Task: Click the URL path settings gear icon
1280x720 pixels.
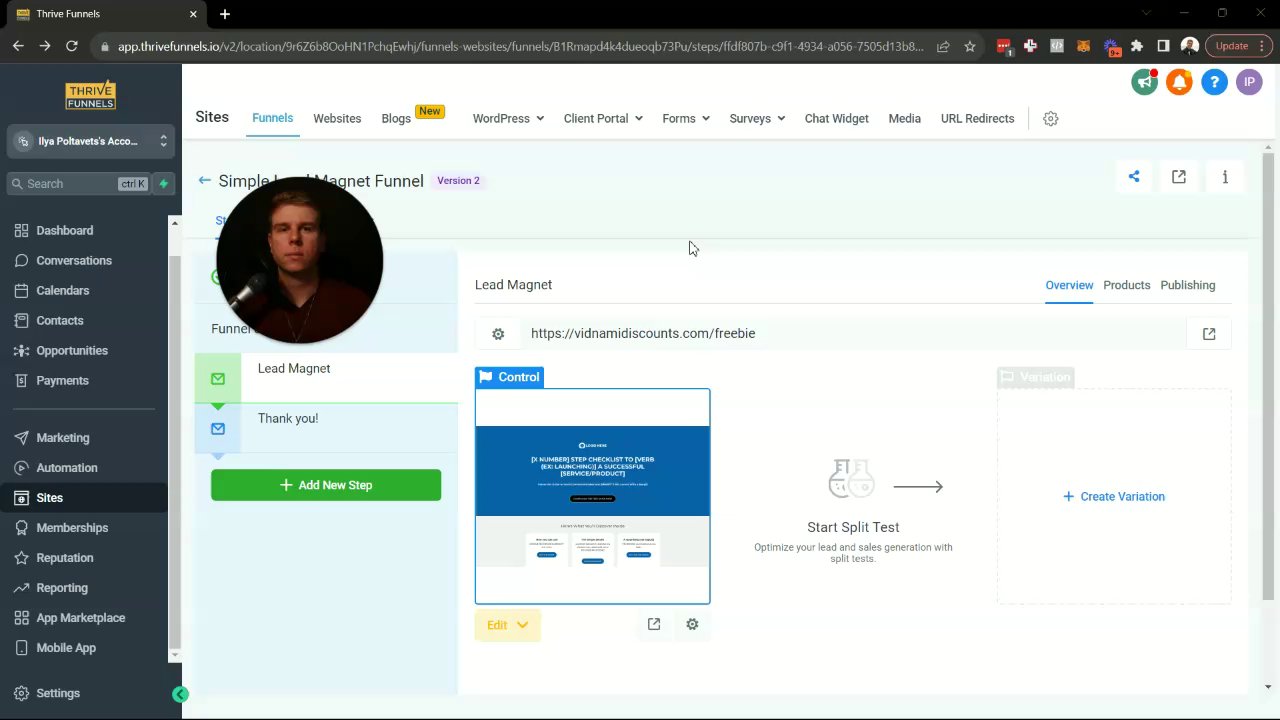Action: tap(498, 334)
